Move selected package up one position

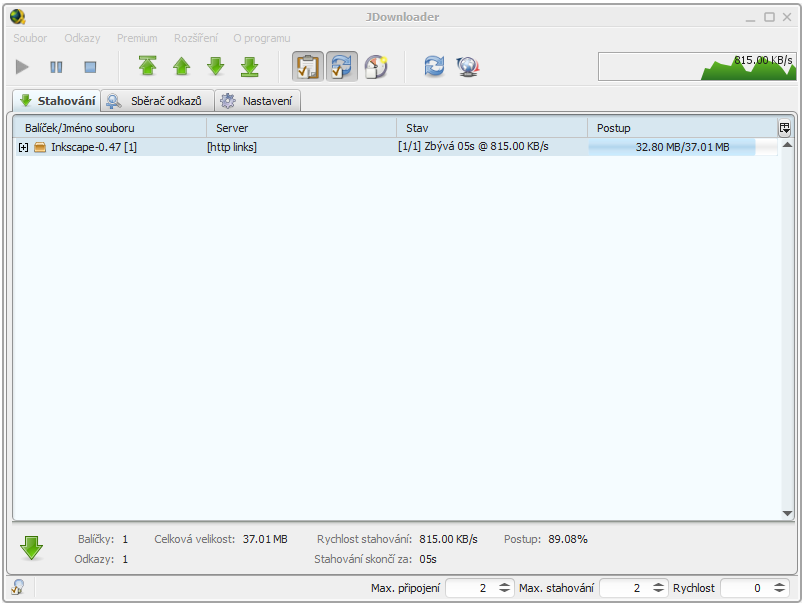click(182, 66)
